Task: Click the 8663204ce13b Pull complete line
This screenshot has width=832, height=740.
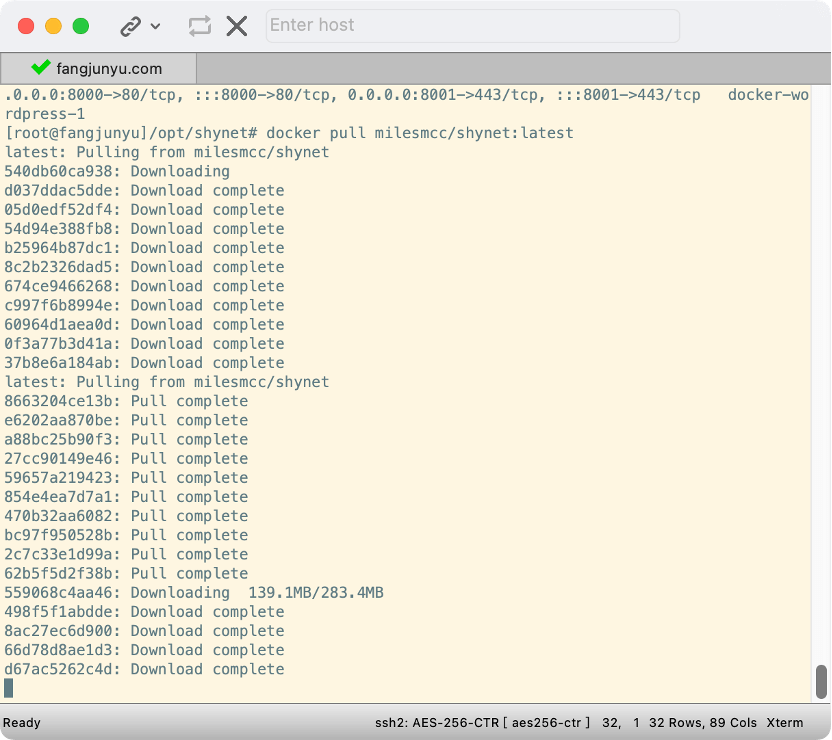Action: pos(126,401)
